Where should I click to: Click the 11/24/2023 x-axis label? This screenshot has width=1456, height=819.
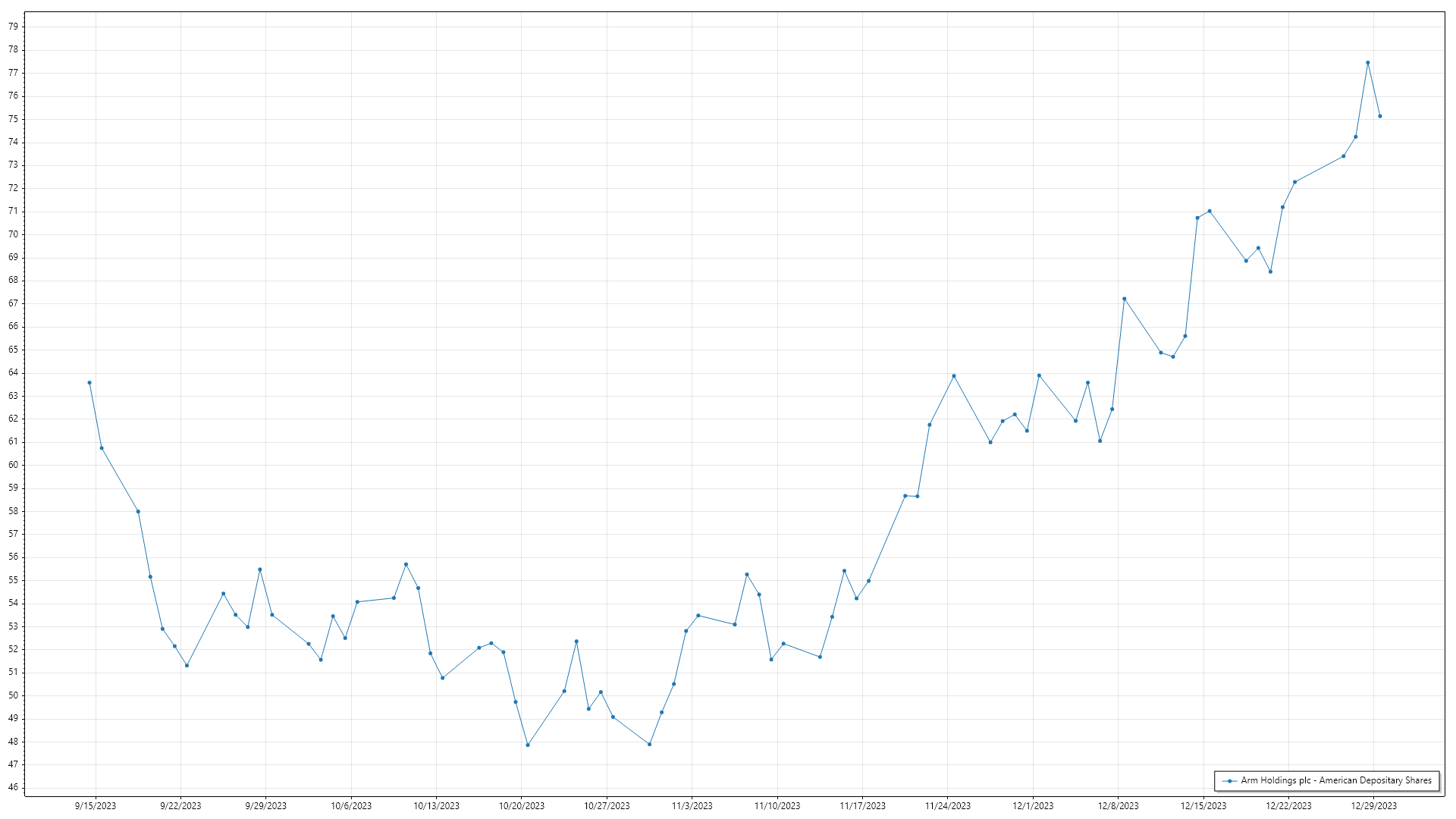tap(948, 805)
